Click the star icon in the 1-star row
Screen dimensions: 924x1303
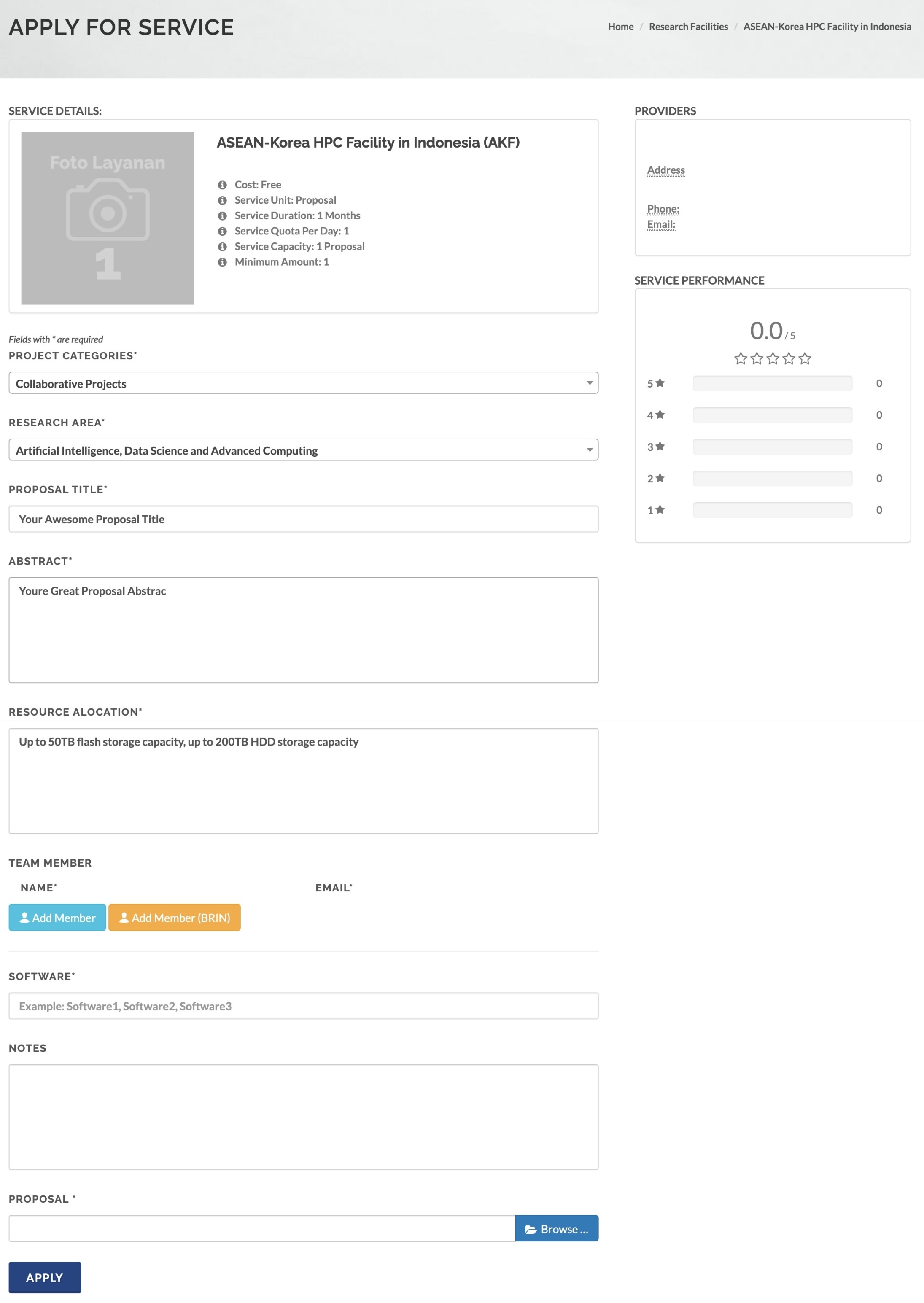(660, 509)
